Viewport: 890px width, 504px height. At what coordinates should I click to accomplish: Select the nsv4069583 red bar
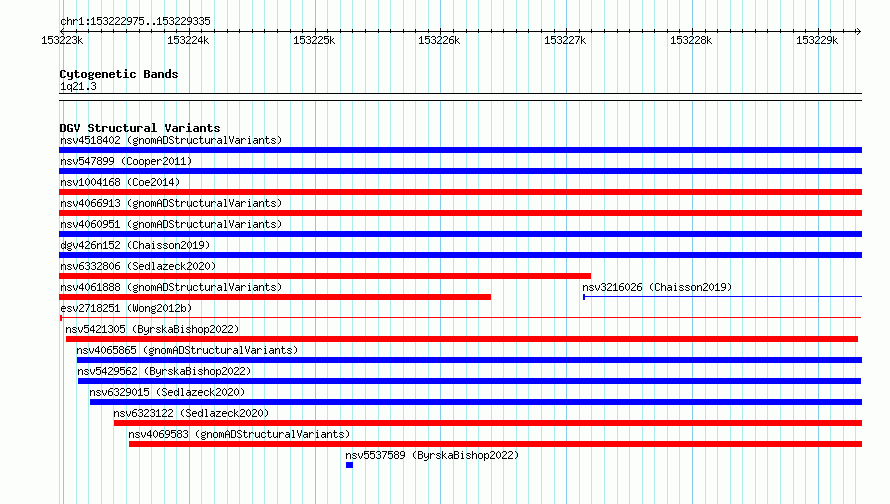pos(496,444)
